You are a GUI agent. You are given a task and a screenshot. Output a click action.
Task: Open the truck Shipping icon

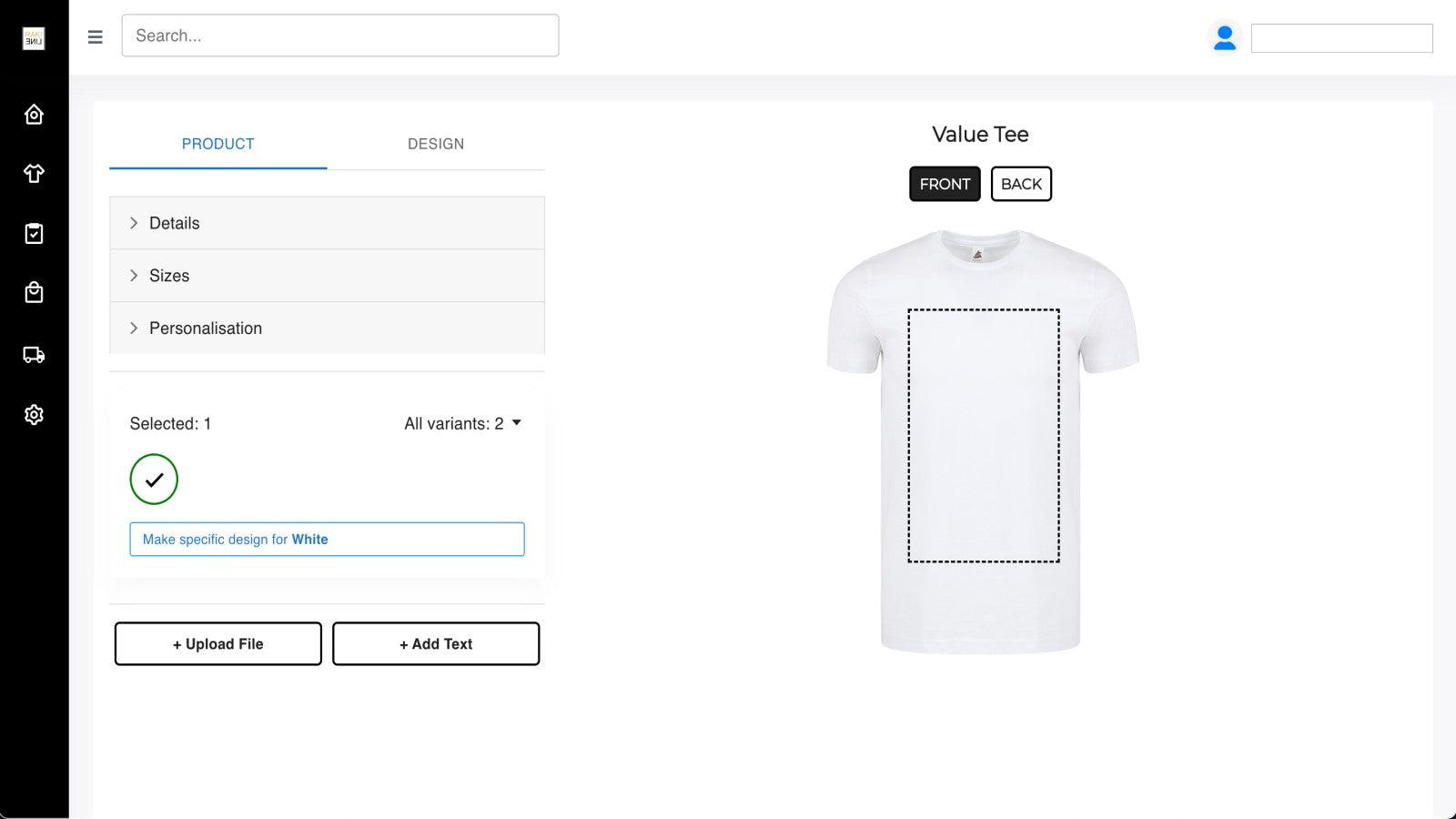tap(34, 355)
